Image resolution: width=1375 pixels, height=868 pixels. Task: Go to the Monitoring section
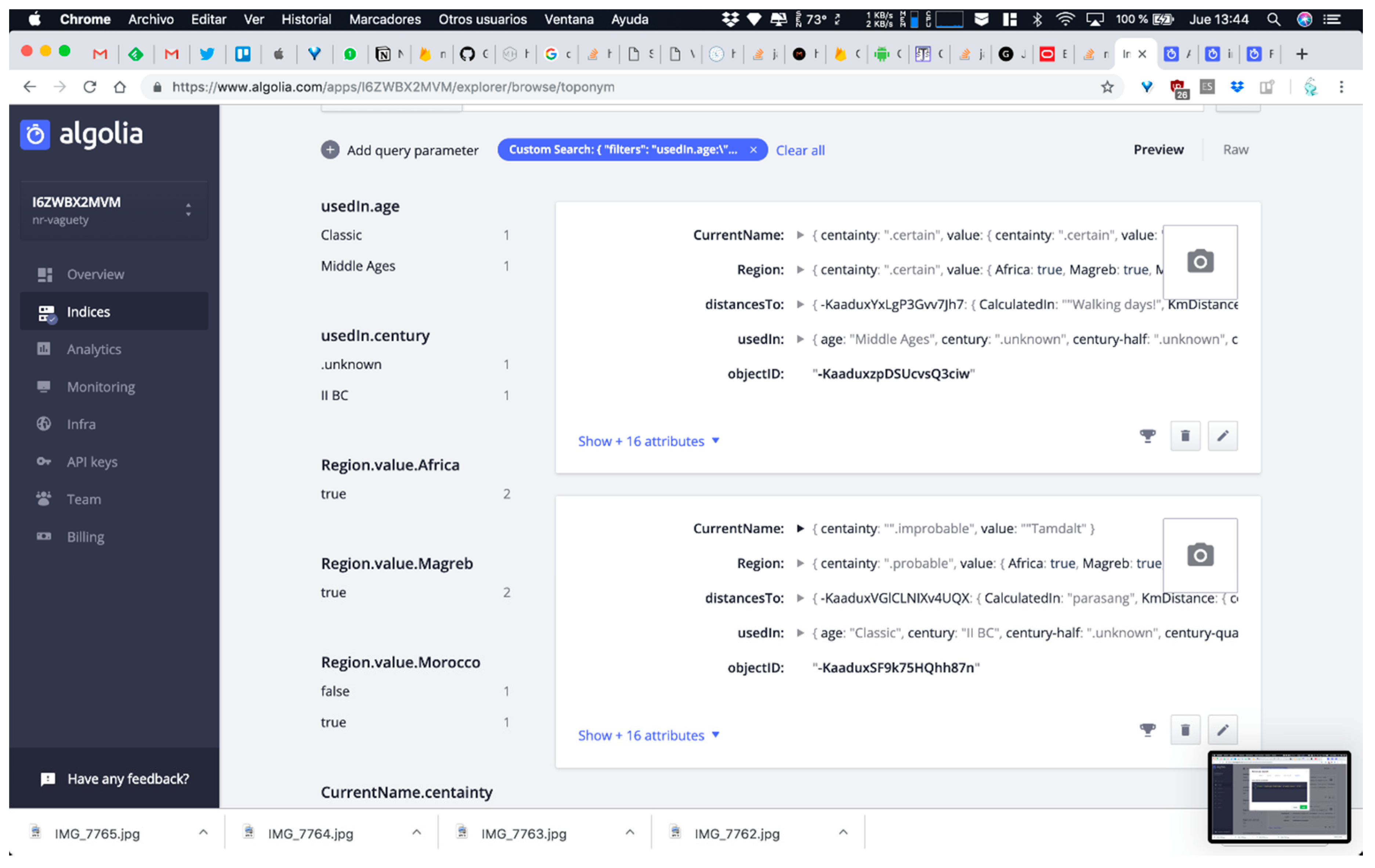101,387
